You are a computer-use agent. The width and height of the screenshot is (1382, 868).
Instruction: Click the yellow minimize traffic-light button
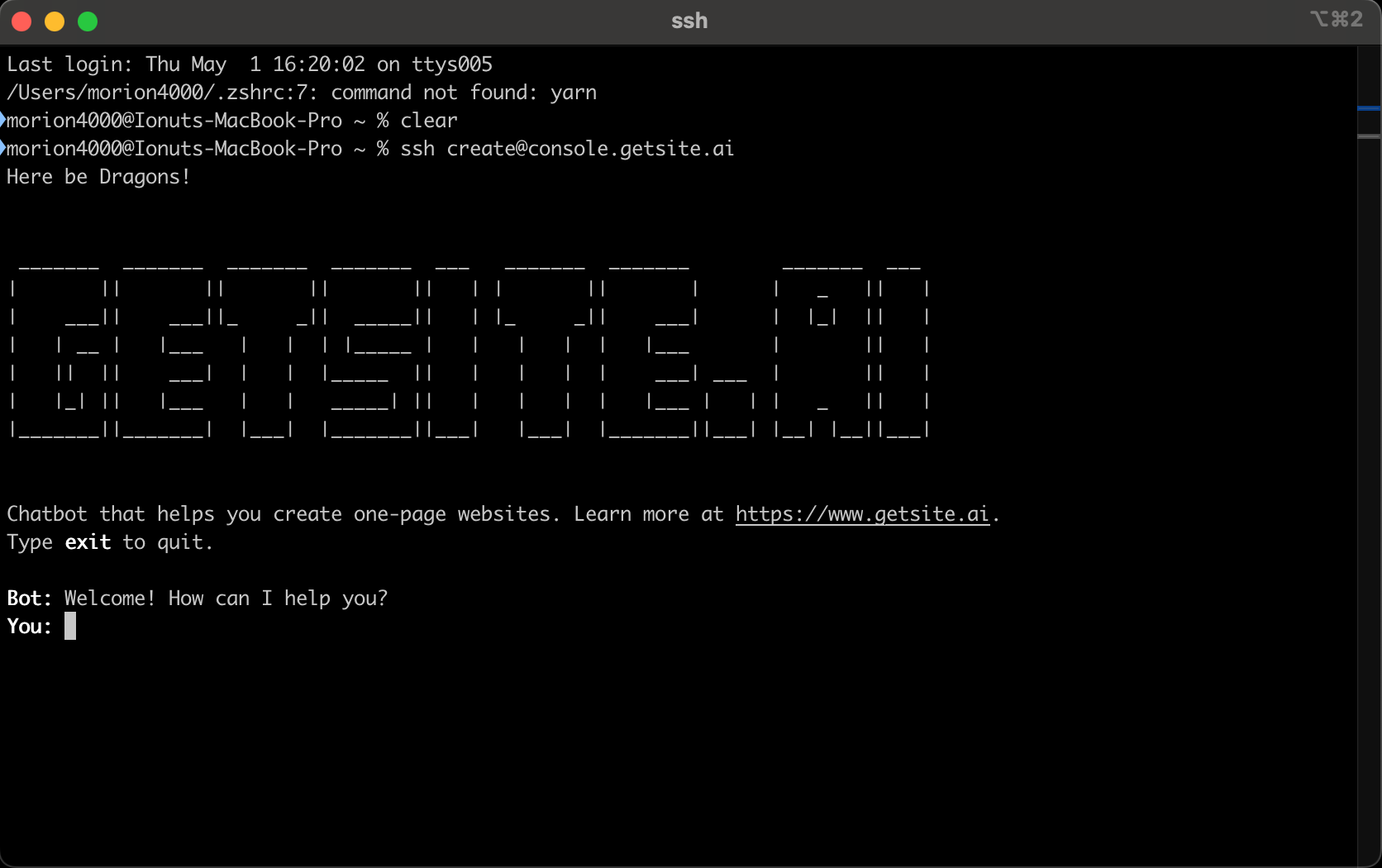tap(55, 21)
